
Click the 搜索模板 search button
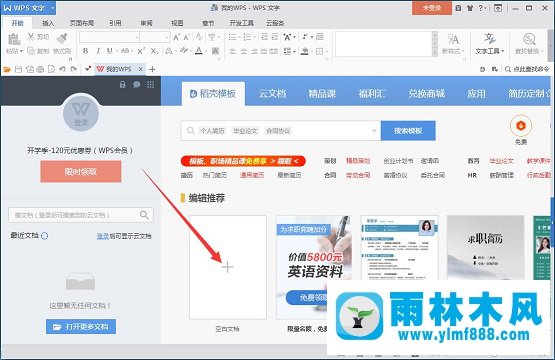408,131
